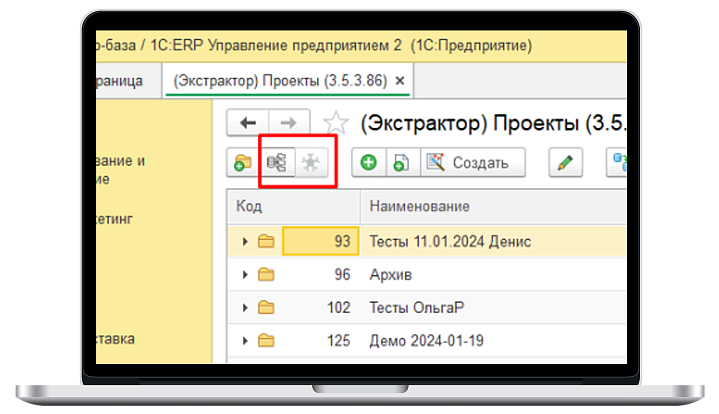The image size is (719, 414).
Task: Click the green plus add icon
Action: [x=368, y=162]
